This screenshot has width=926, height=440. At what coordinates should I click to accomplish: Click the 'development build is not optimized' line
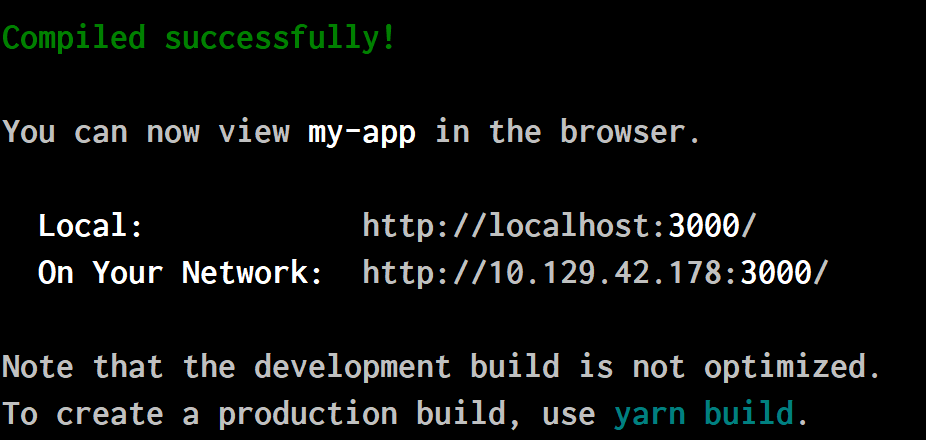pos(442,367)
